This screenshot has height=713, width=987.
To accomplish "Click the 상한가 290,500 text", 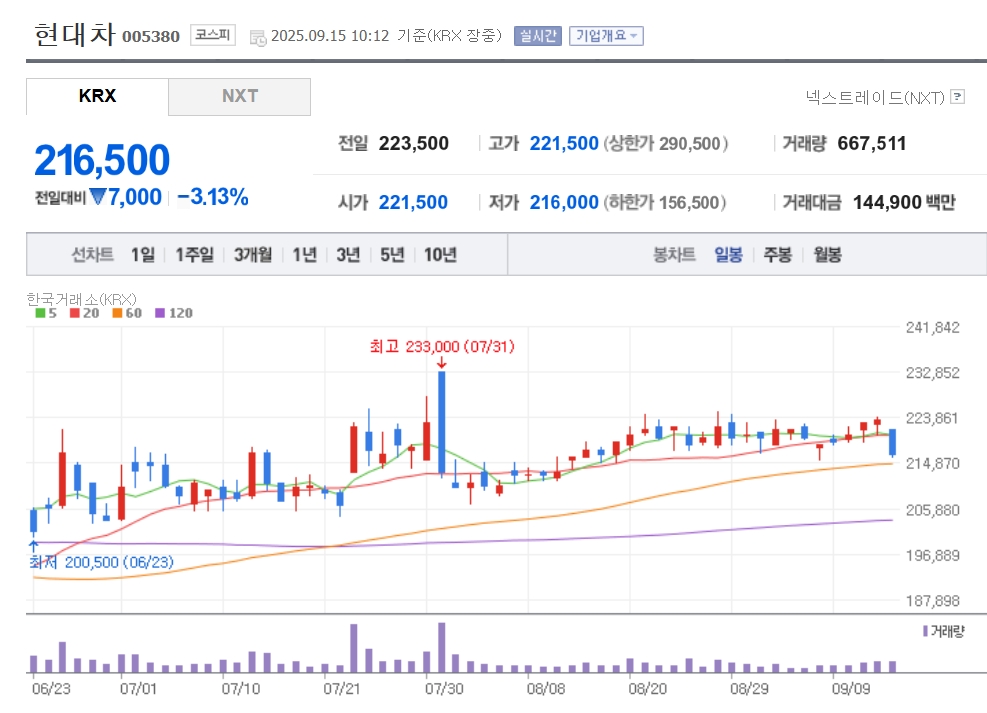I will (666, 143).
